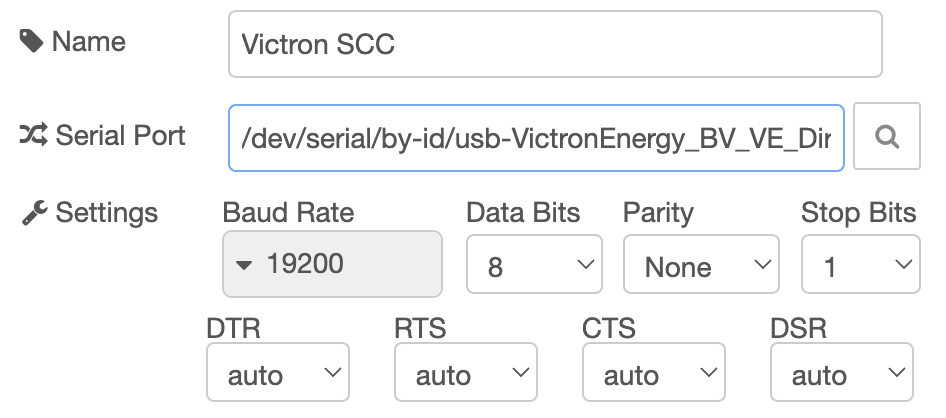Click the Data Bits heading label
Image resolution: width=946 pixels, height=418 pixels.
click(x=523, y=212)
